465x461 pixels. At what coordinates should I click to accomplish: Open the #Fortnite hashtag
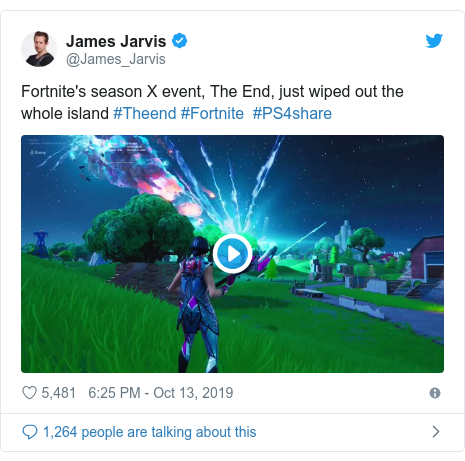click(x=212, y=113)
